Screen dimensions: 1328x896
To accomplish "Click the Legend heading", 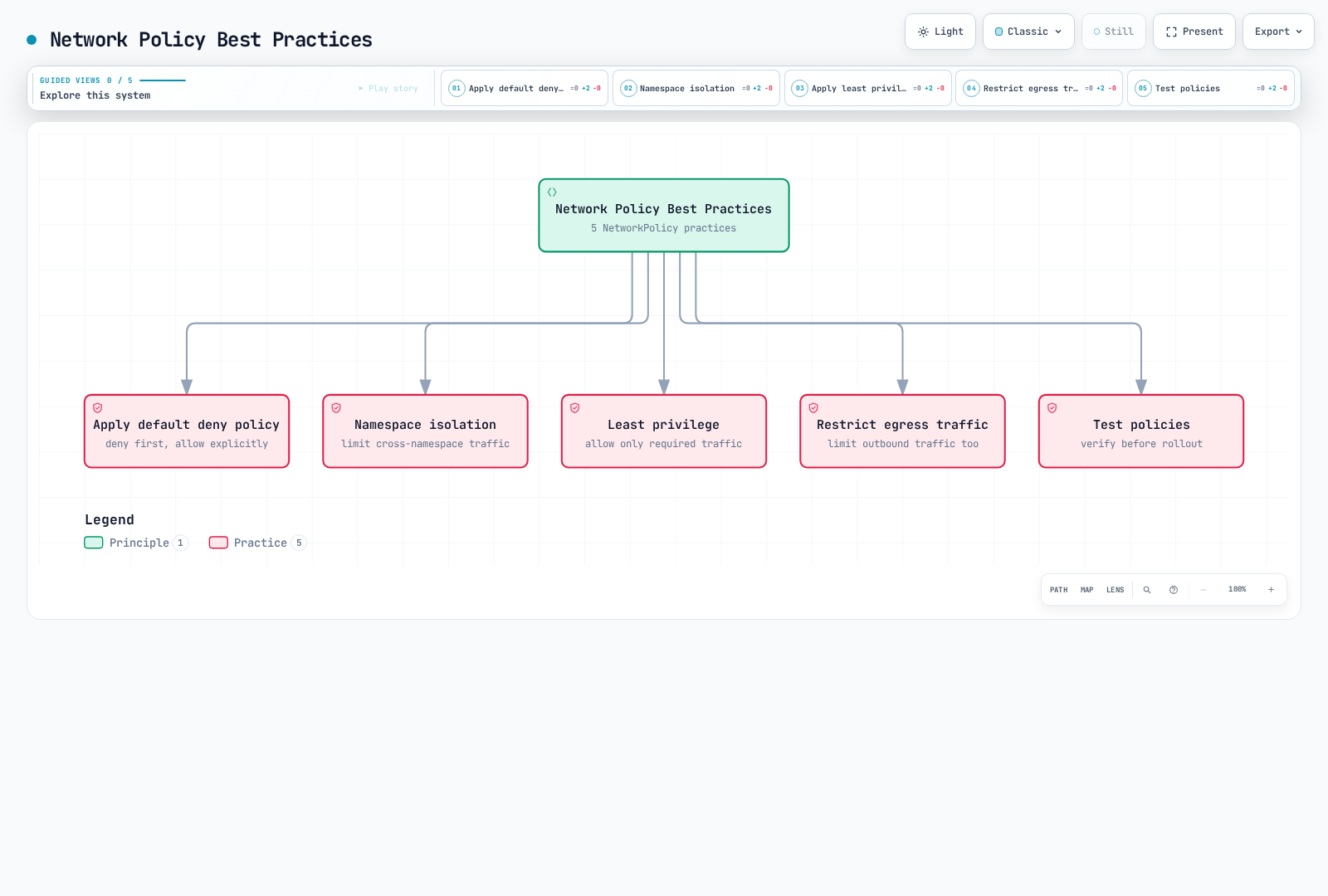I will (110, 519).
